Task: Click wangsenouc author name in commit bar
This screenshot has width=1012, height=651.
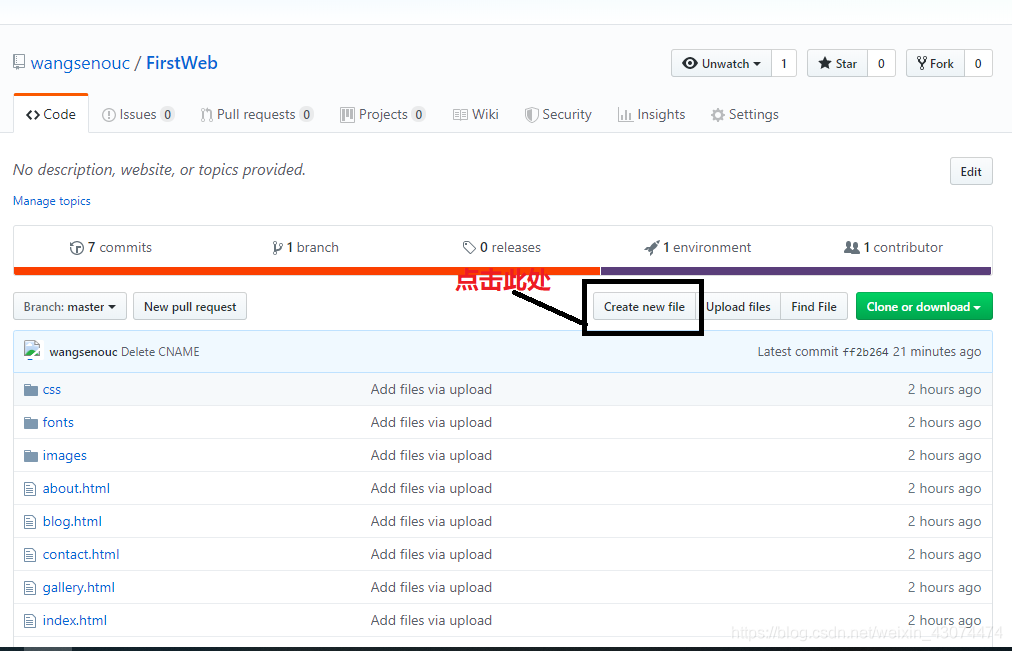Action: coord(83,352)
